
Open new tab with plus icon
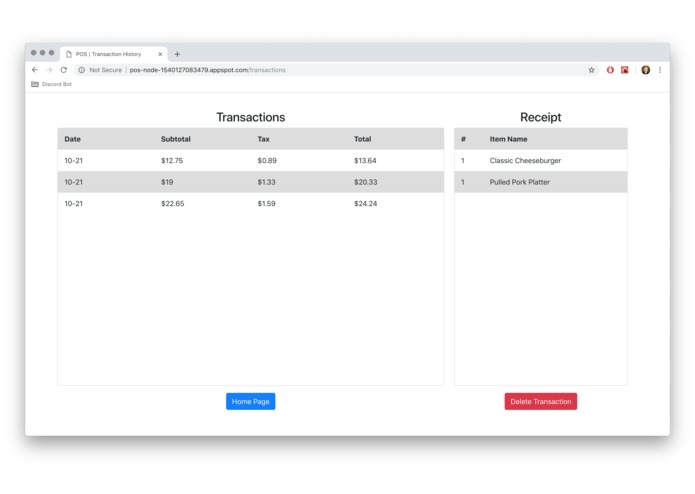(177, 54)
